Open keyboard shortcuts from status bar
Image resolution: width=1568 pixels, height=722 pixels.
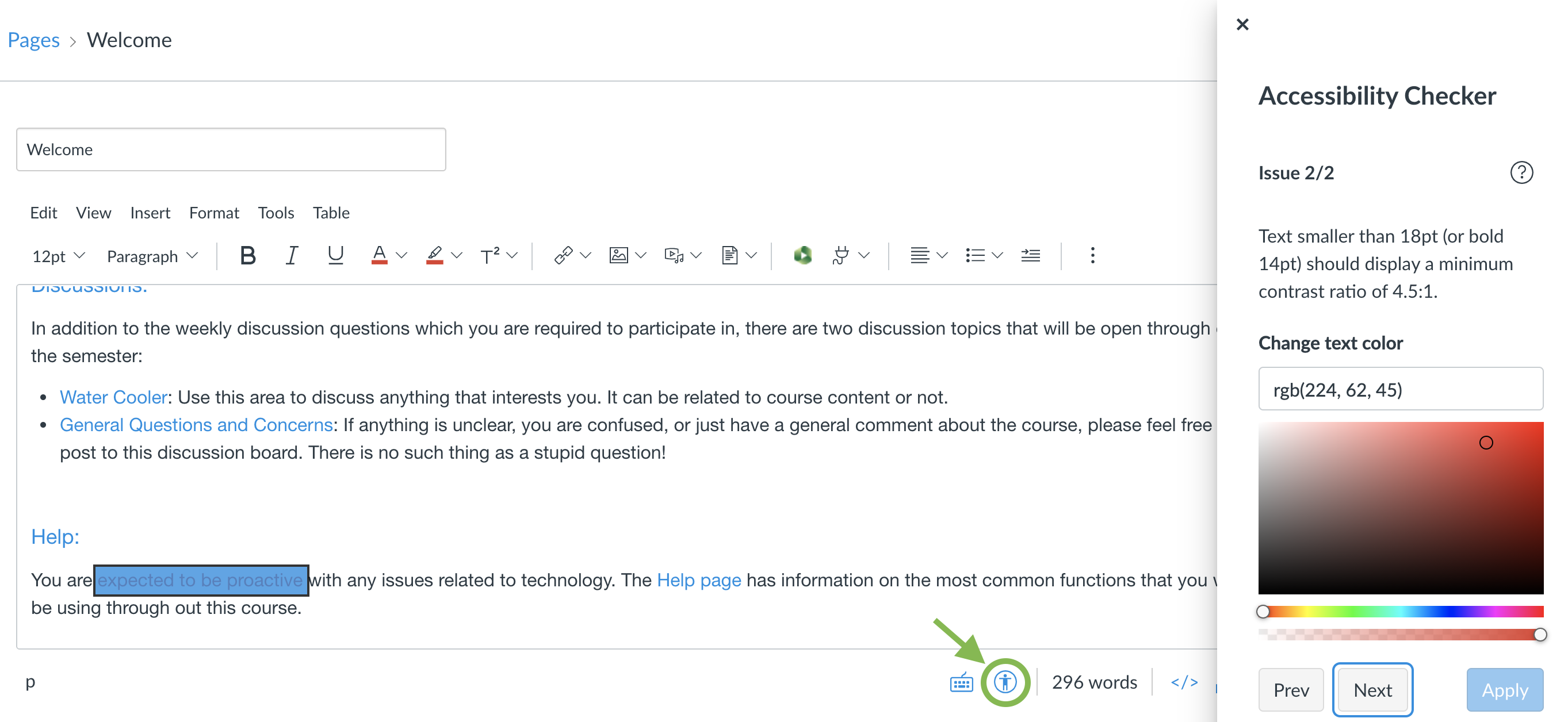(x=962, y=682)
